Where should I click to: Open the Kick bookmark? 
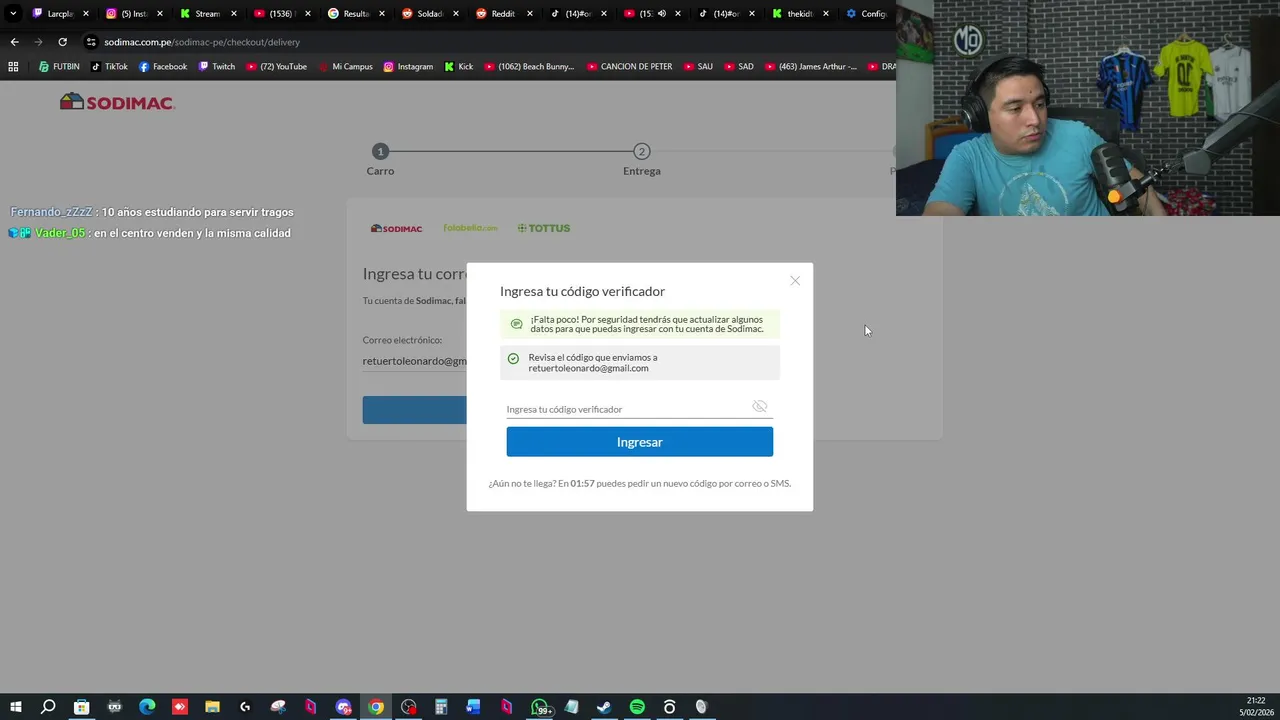point(459,67)
